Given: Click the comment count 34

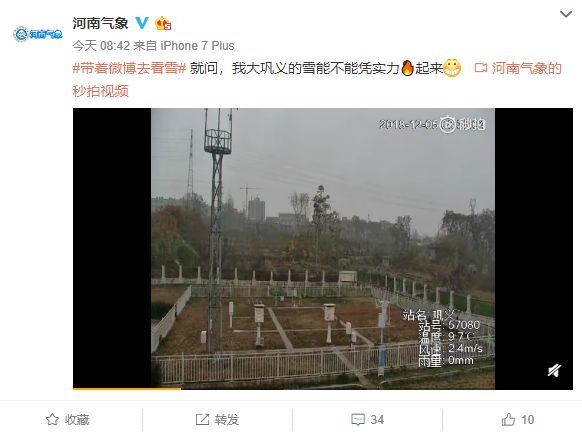Looking at the screenshot, I should tap(377, 420).
